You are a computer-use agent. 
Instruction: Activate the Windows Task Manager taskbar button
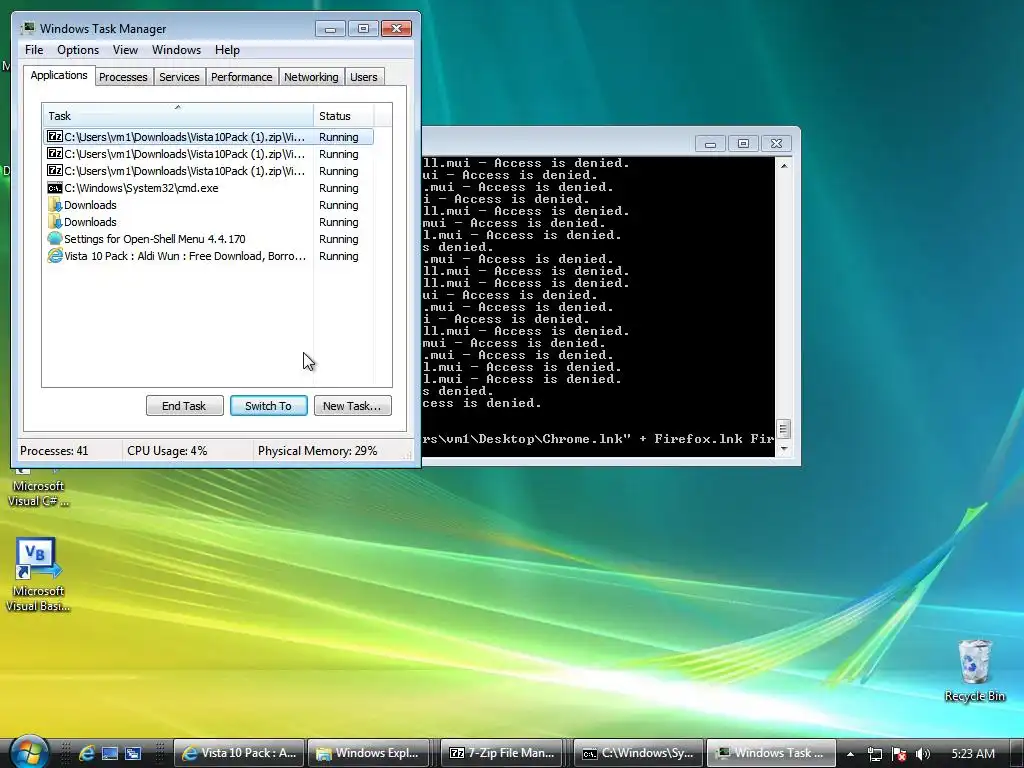pos(771,753)
